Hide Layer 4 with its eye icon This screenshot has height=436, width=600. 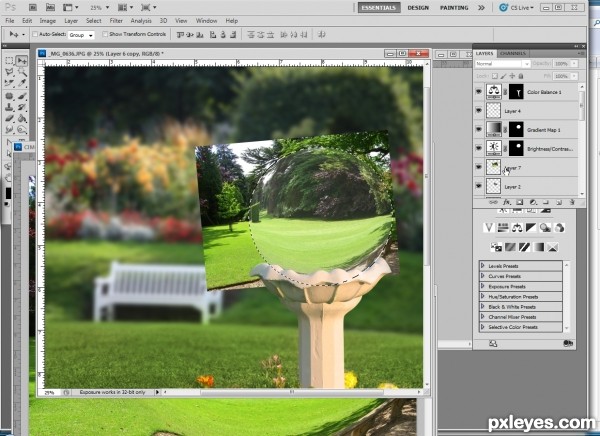point(479,111)
